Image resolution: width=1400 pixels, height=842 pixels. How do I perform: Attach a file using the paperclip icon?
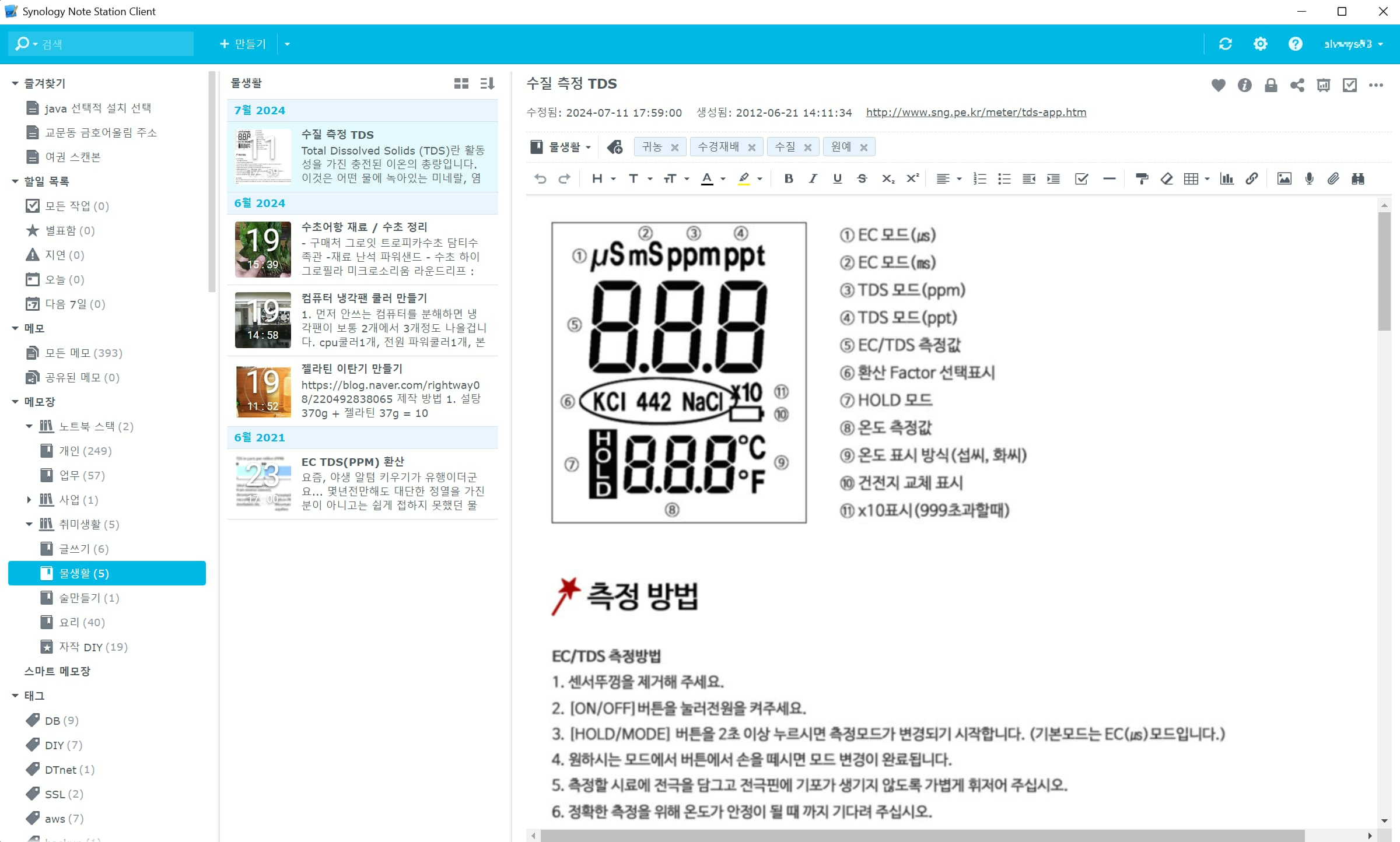(x=1333, y=178)
